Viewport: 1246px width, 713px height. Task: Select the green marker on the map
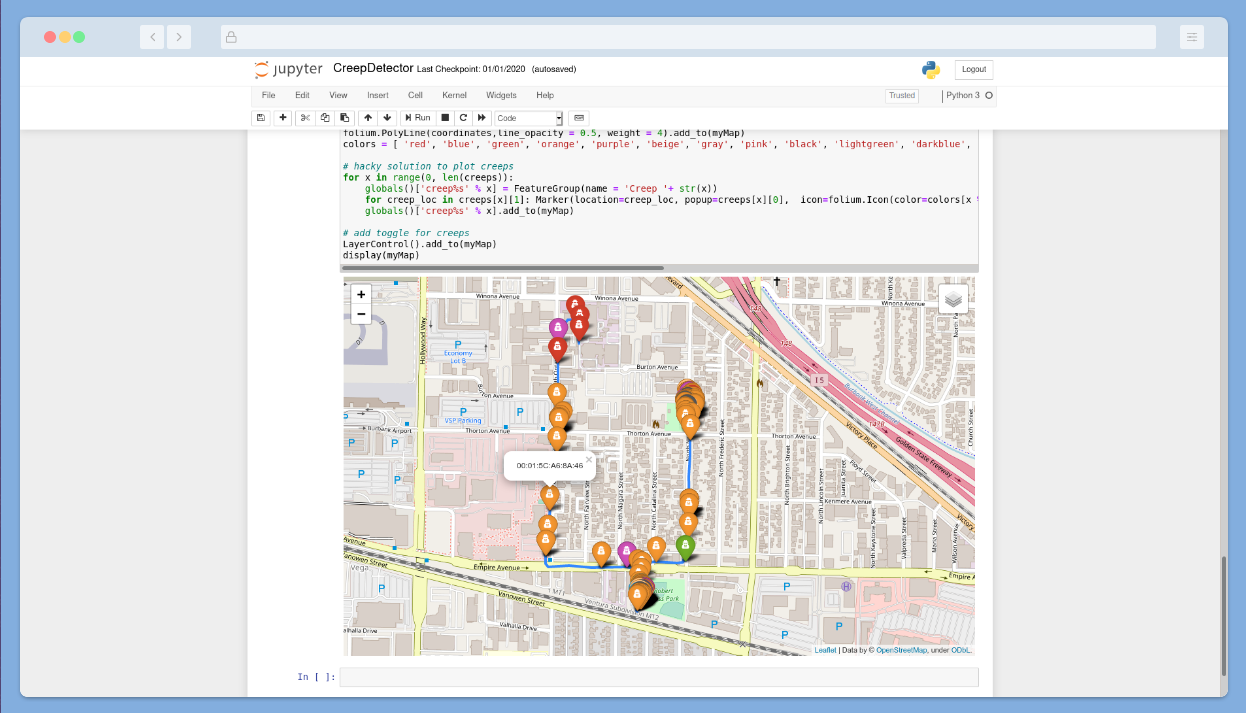pos(685,546)
